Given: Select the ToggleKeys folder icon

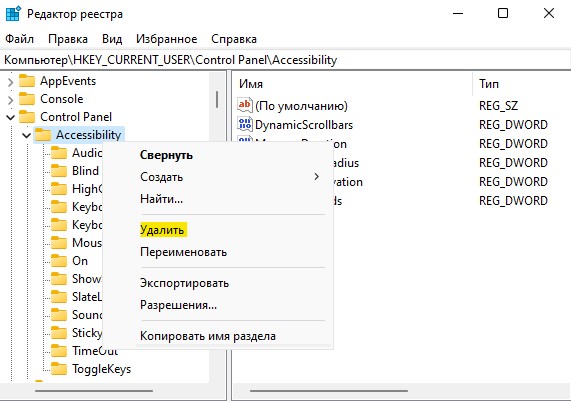Looking at the screenshot, I should [x=59, y=369].
